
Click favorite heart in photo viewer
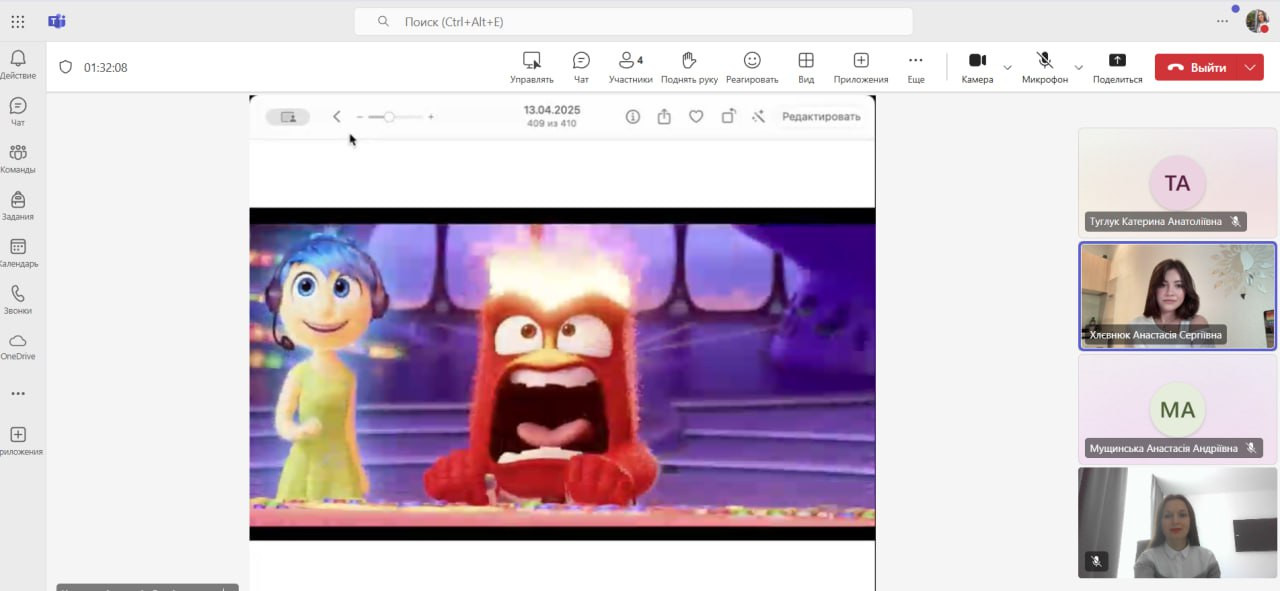(696, 117)
